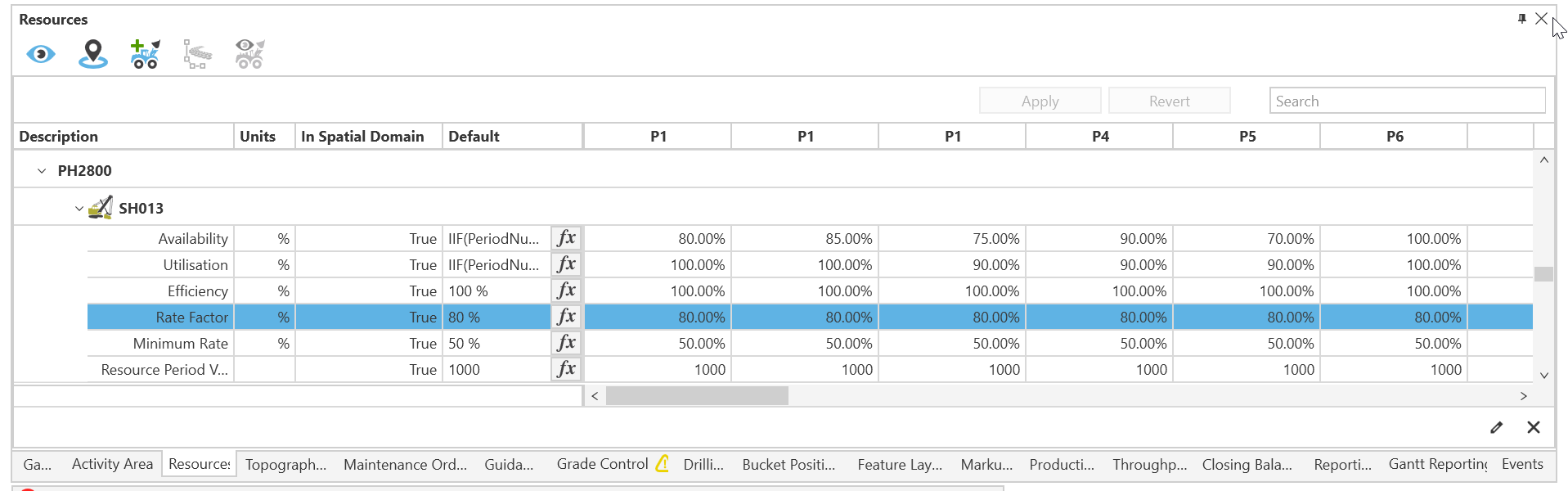The height and width of the screenshot is (491, 1568).
Task: Switch to the Activity Area tab
Action: point(112,464)
